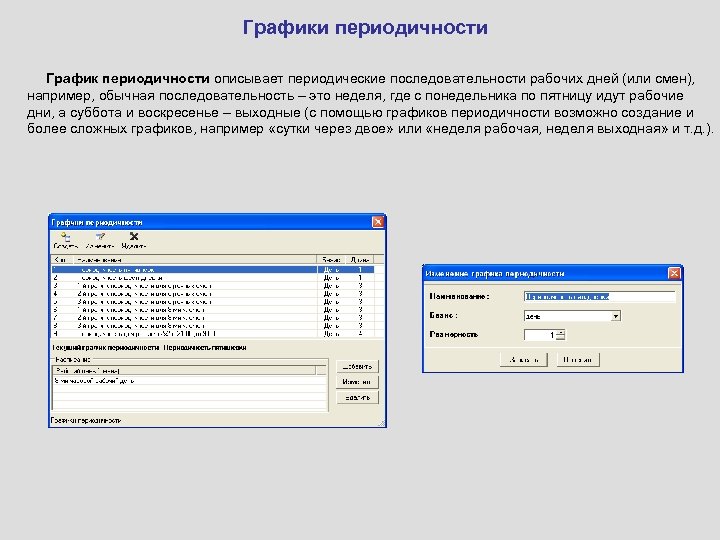The height and width of the screenshot is (540, 720).
Task: Increase Размерность with the spinner up arrow
Action: [x=561, y=332]
